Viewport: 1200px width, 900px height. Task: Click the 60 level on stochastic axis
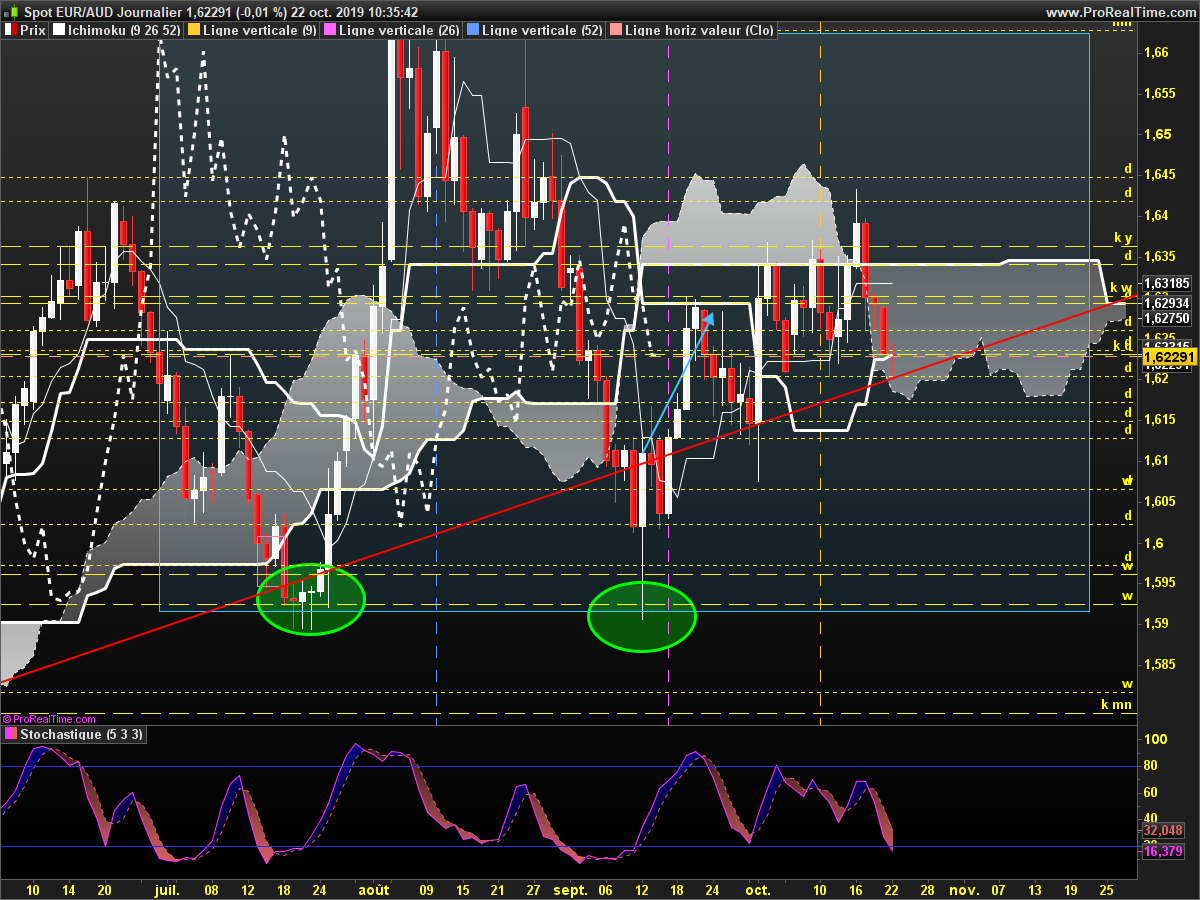tap(1152, 792)
